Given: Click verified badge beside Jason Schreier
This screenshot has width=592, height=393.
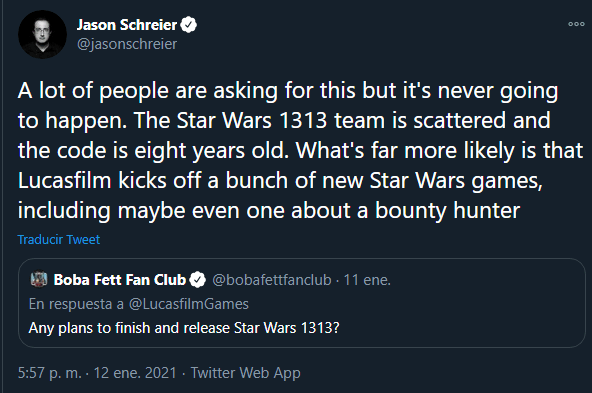Looking at the screenshot, I should point(188,25).
